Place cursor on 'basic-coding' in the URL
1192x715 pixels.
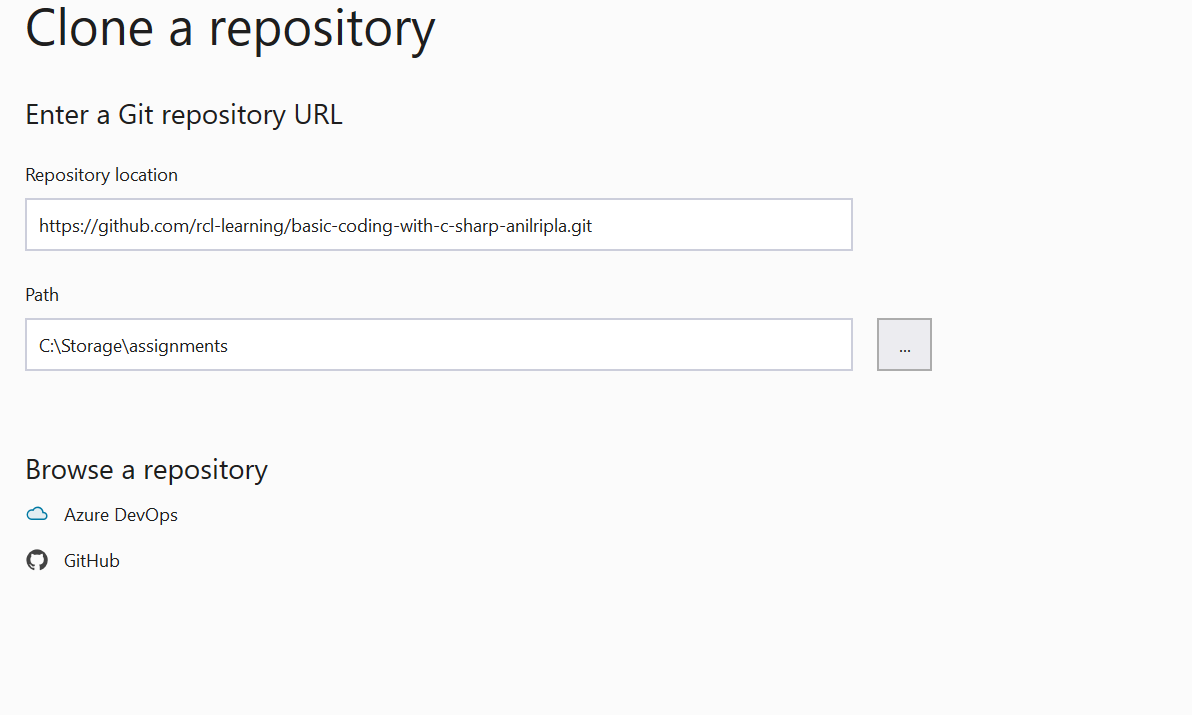[x=341, y=226]
